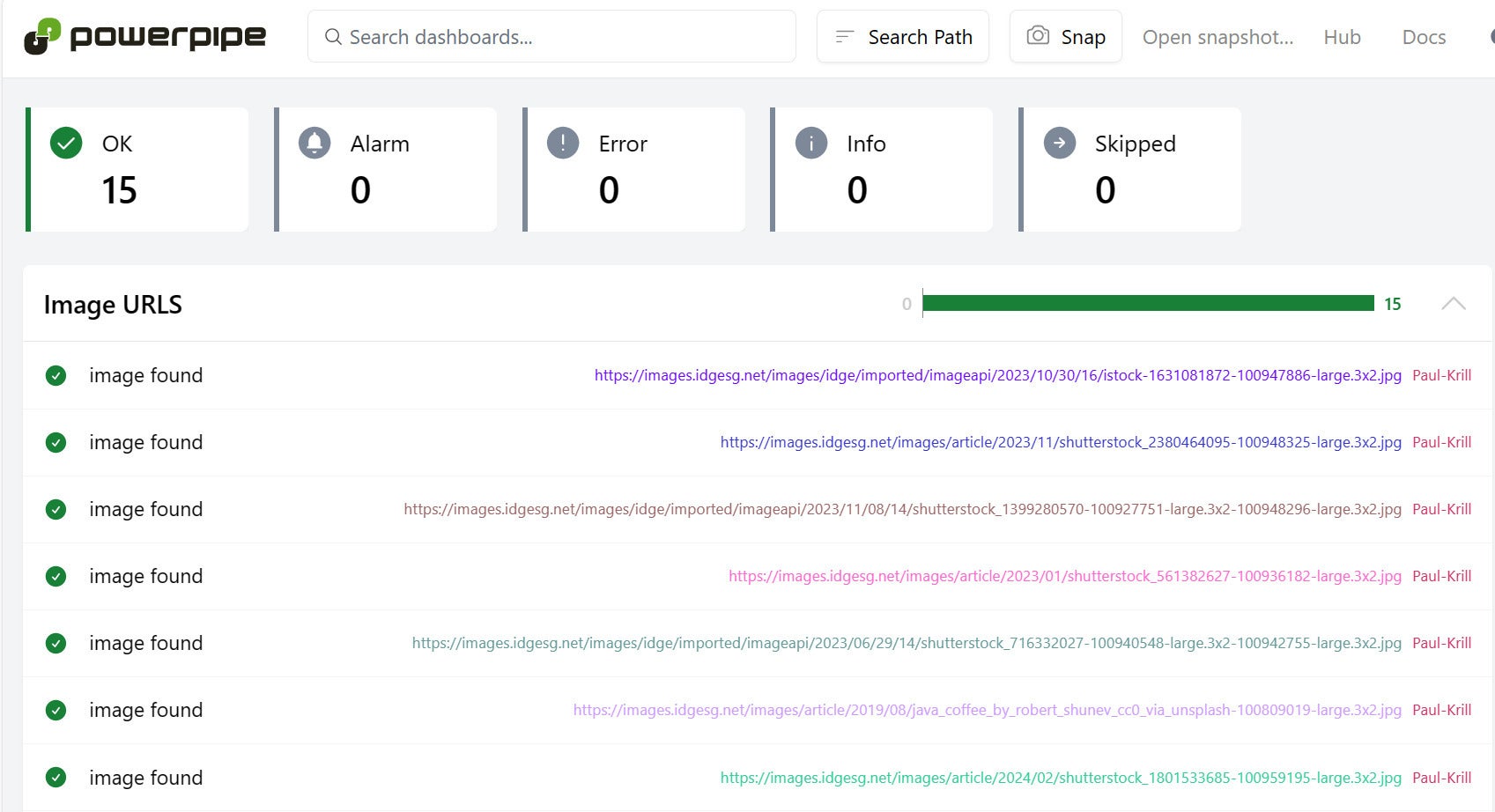Image resolution: width=1495 pixels, height=812 pixels.
Task: Click 'image found' text in java_coffee row
Action: (145, 710)
